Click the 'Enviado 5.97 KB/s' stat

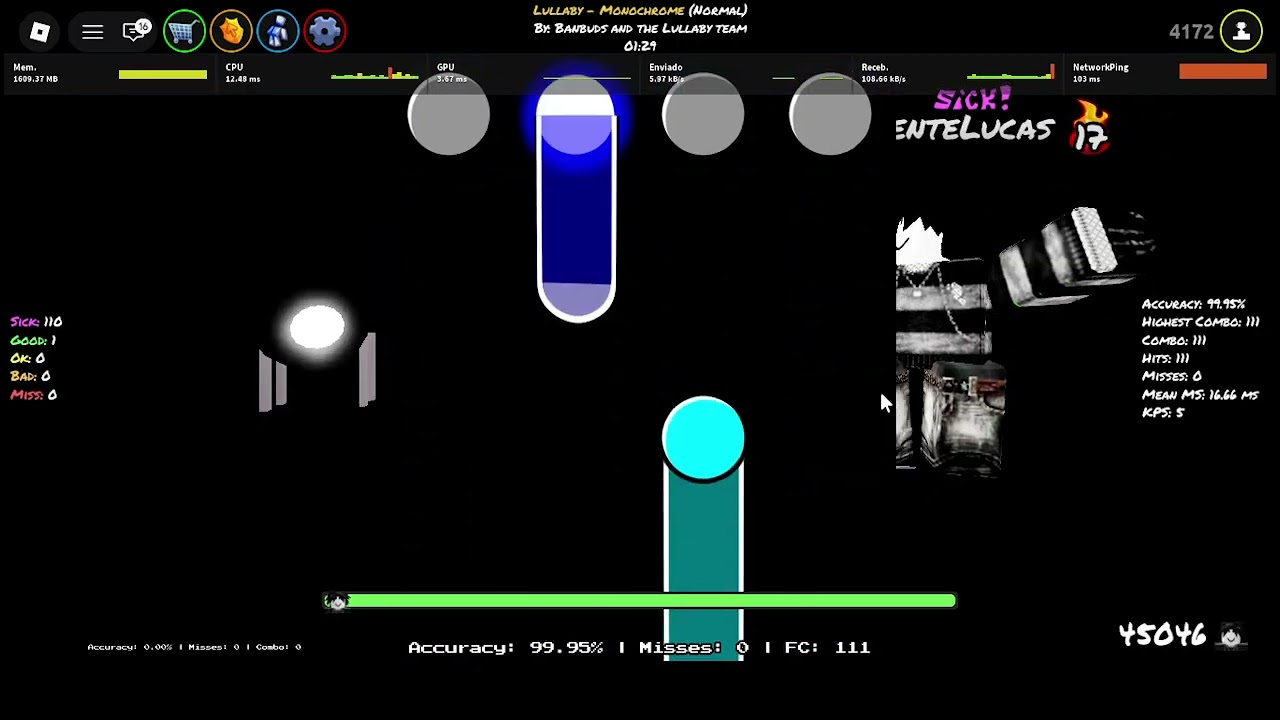667,73
